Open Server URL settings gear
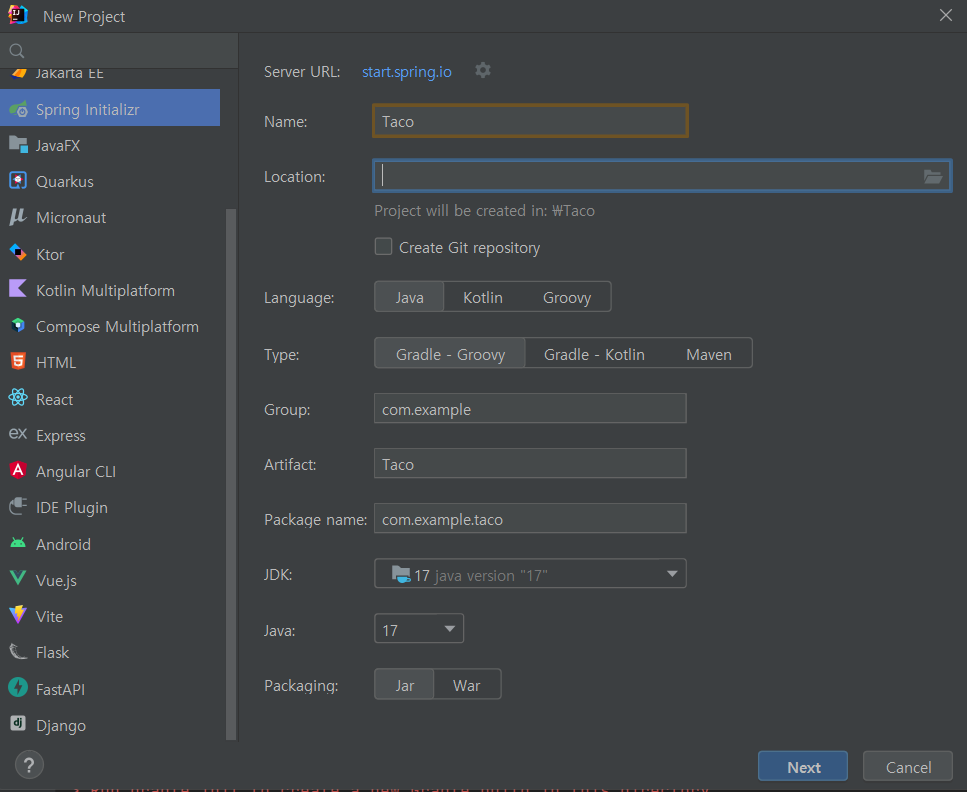The width and height of the screenshot is (967, 792). pos(483,70)
